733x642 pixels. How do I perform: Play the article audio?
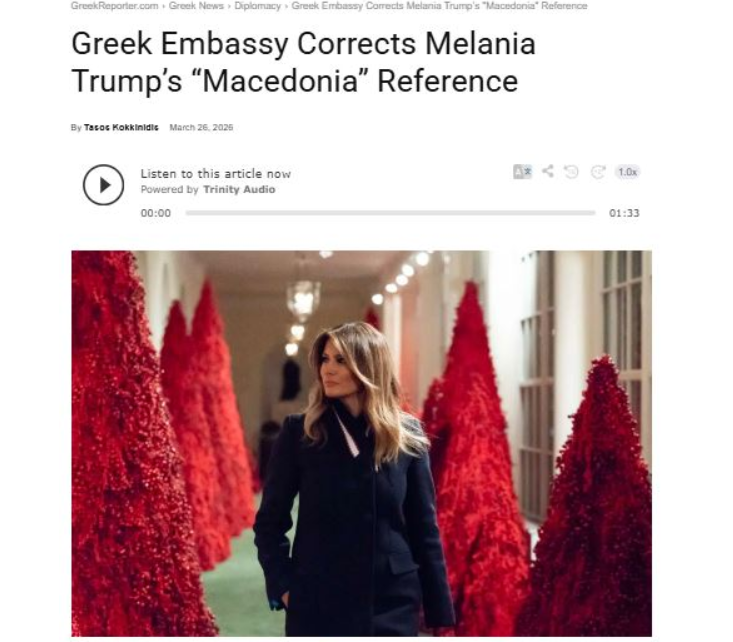pyautogui.click(x=103, y=185)
